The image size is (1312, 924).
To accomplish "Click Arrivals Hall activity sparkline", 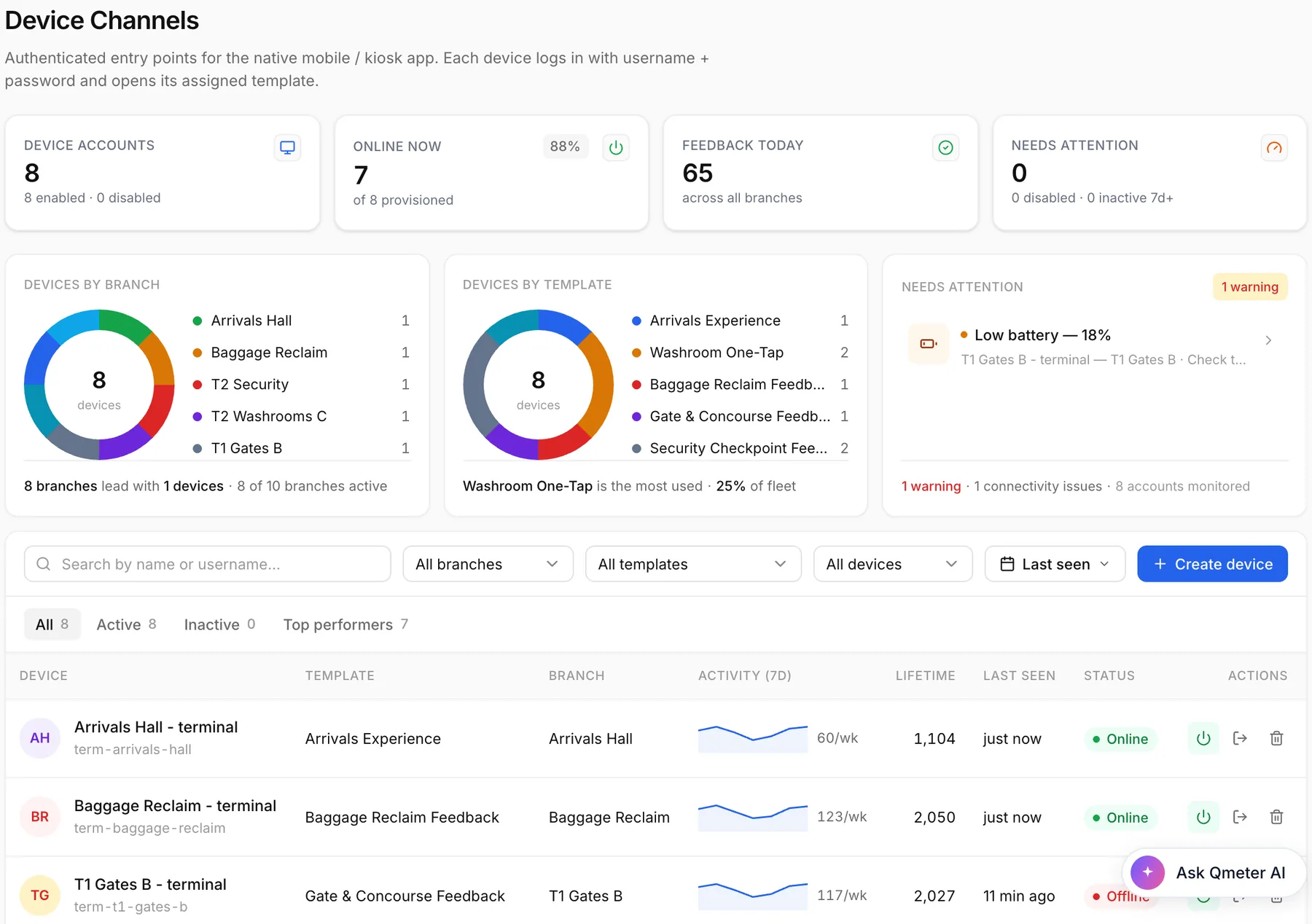I will click(x=753, y=738).
